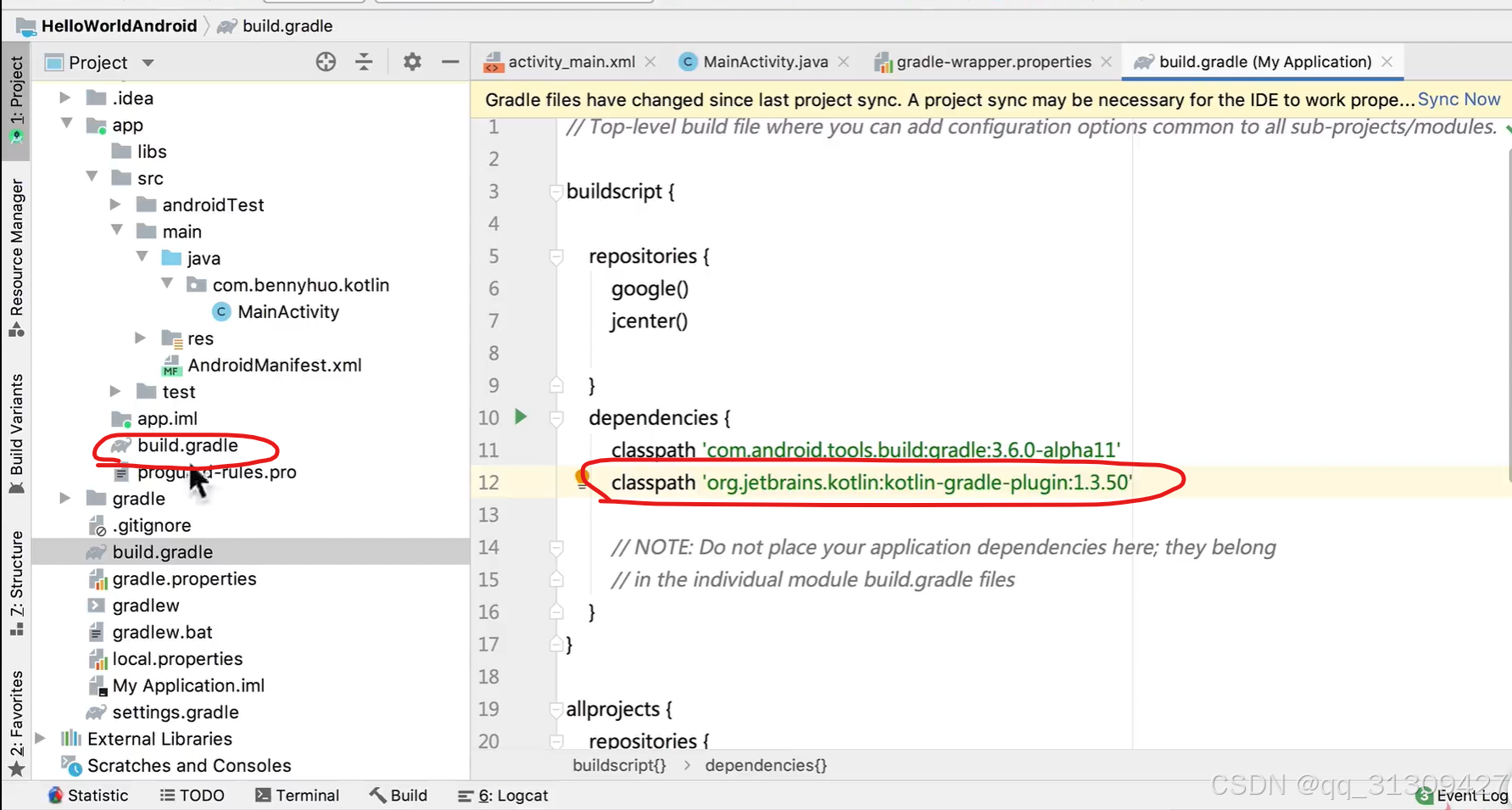This screenshot has width=1512, height=810.
Task: Open the Project panel settings gear
Action: pos(412,61)
